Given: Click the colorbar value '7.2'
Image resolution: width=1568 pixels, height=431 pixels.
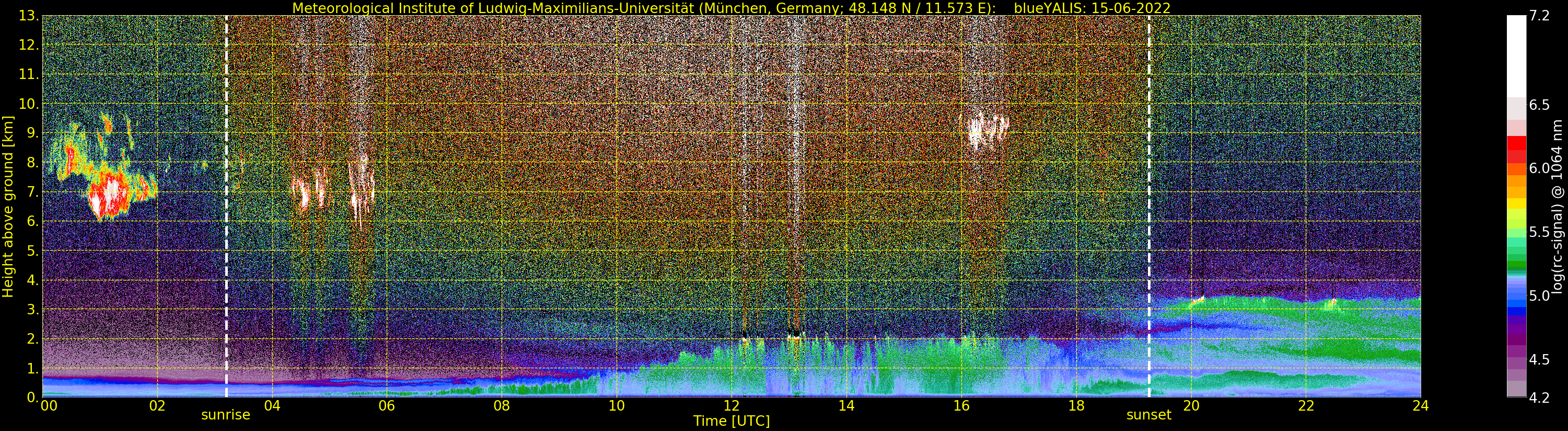Looking at the screenshot, I should pos(1539,16).
